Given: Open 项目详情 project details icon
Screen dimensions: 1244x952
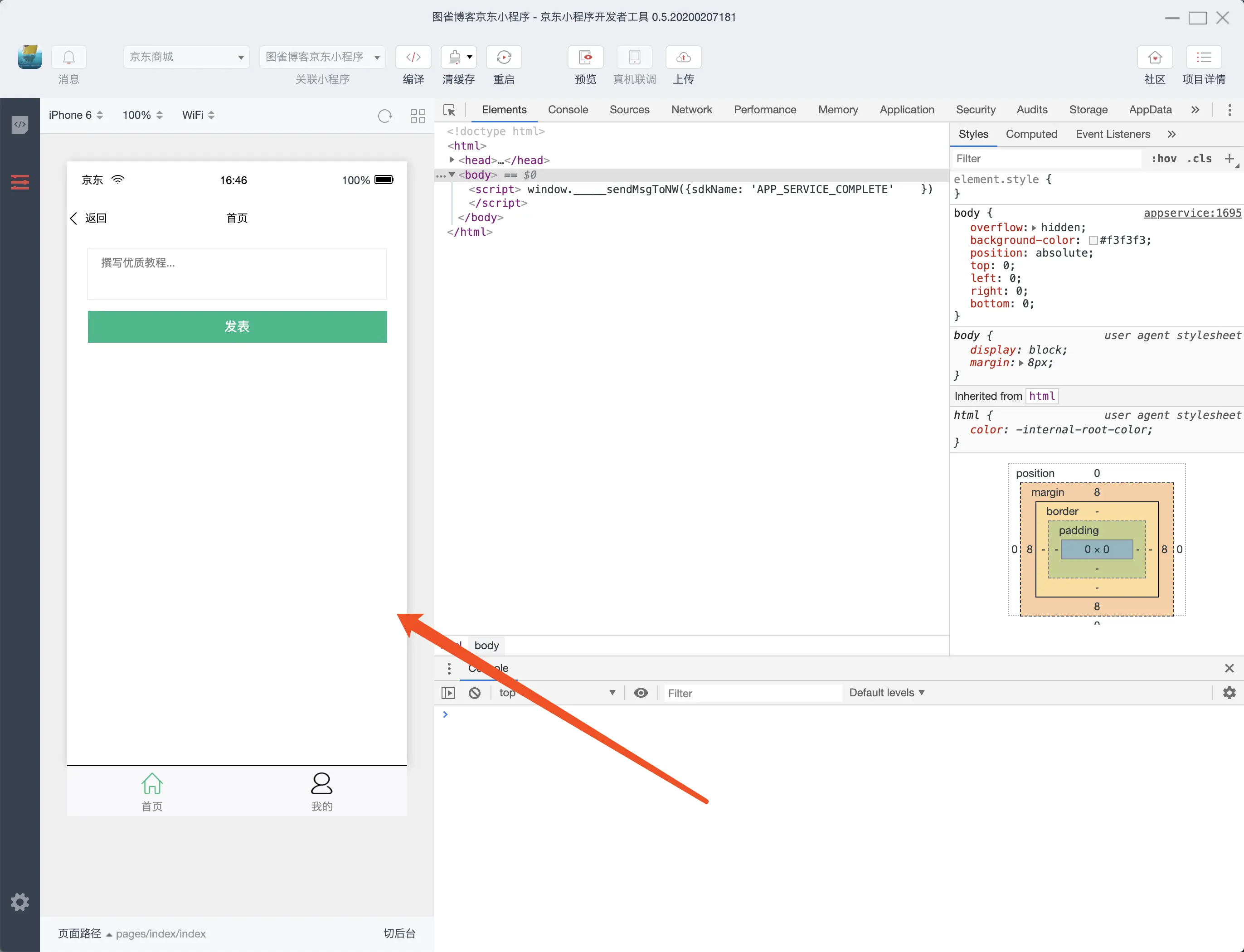Looking at the screenshot, I should [1204, 57].
